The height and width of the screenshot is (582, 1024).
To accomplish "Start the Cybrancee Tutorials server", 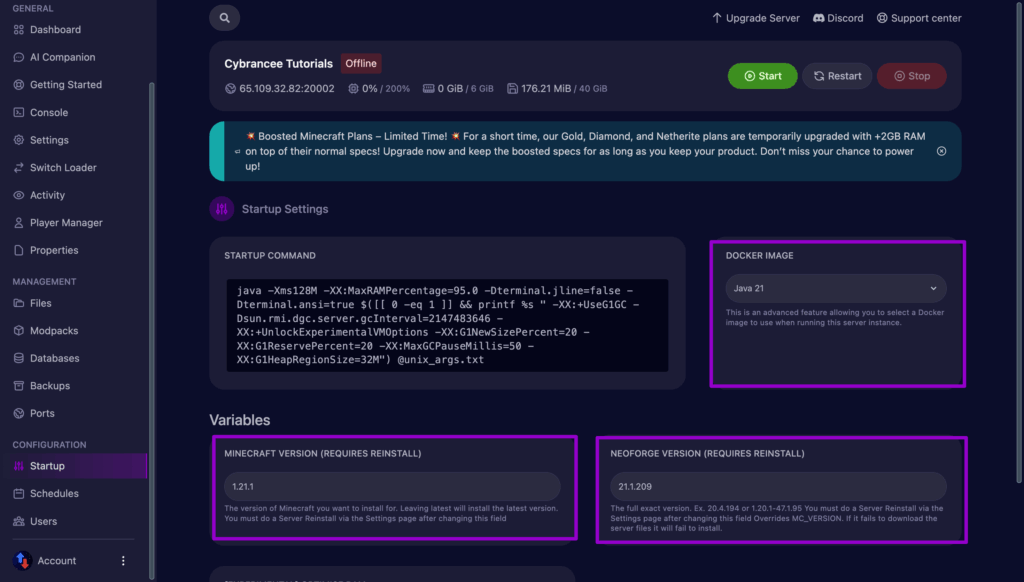I will (x=762, y=75).
